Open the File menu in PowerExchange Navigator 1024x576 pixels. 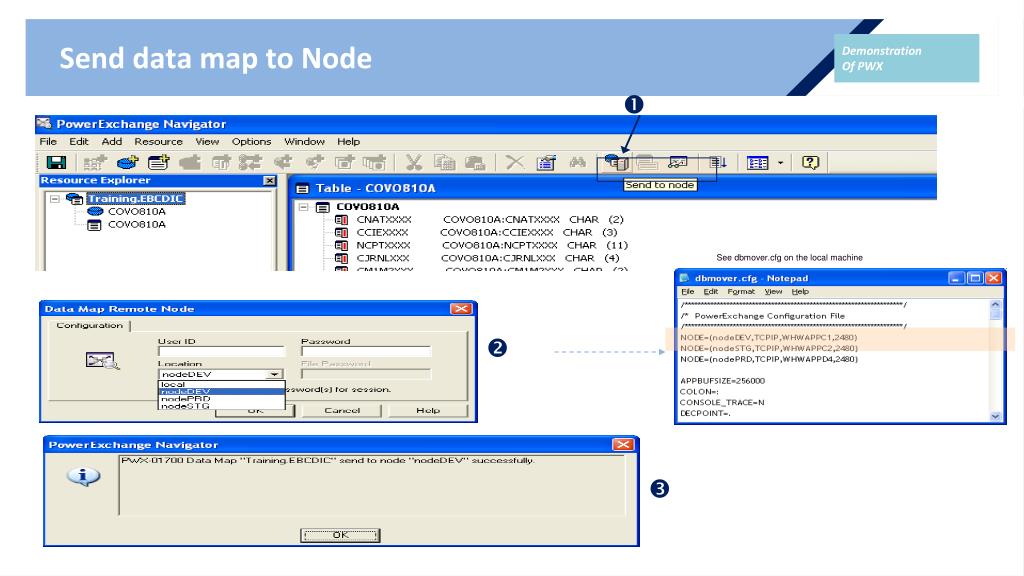coord(48,142)
